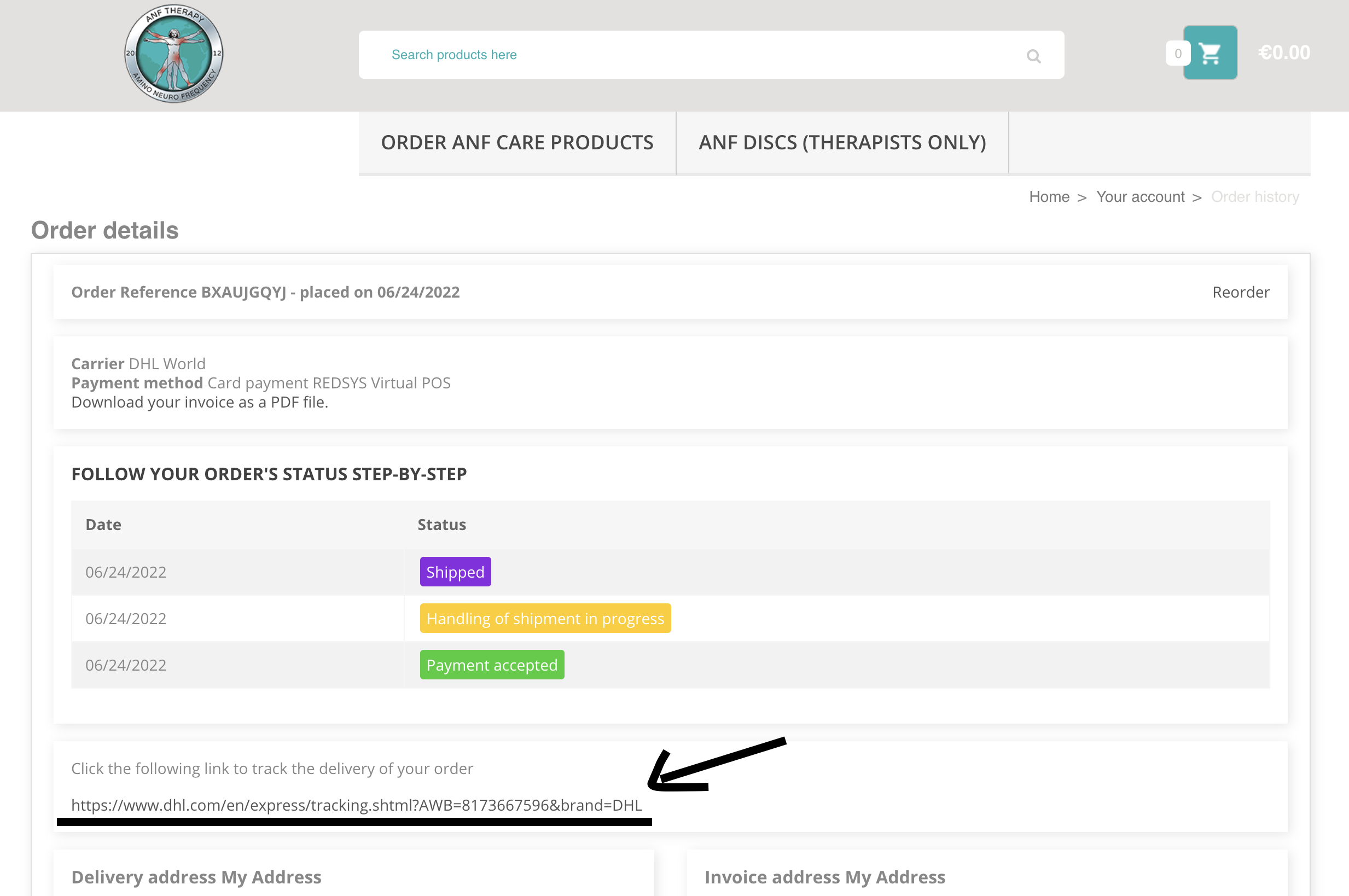Open ANF DISCS (THERAPISTS ONLY) menu
1349x896 pixels.
(x=842, y=142)
